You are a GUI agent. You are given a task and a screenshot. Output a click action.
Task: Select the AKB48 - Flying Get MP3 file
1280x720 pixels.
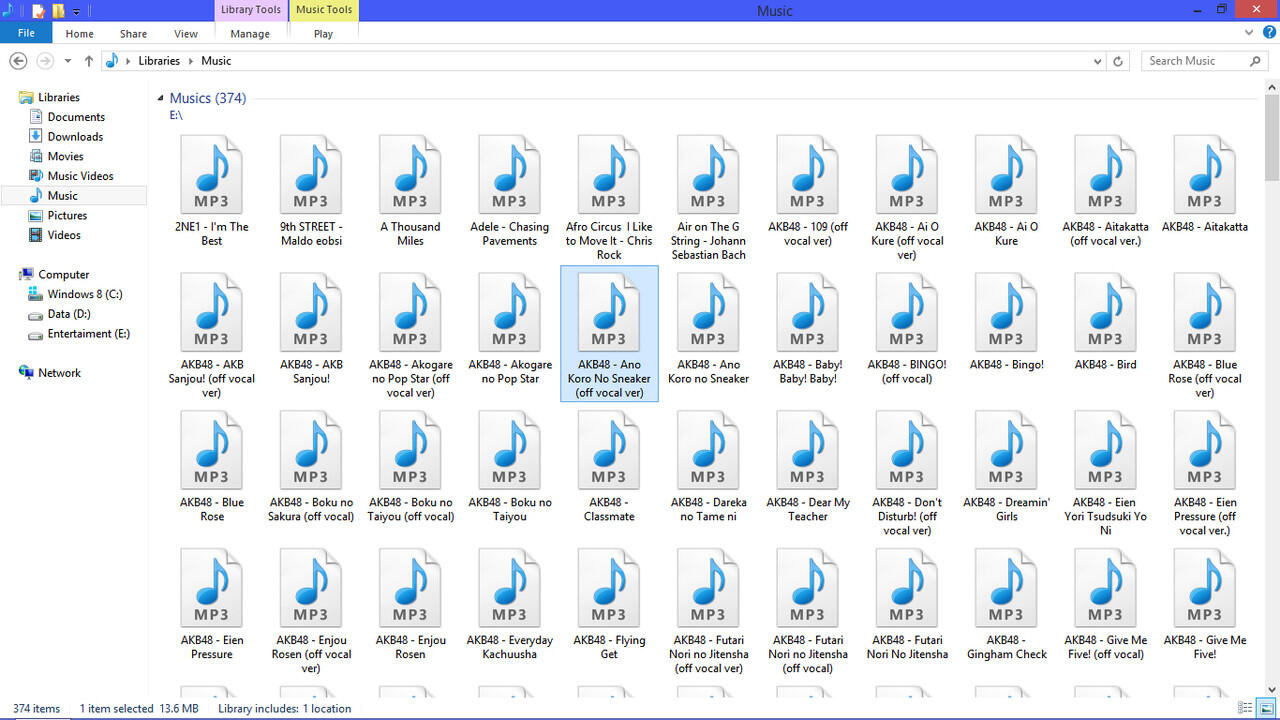click(x=609, y=605)
